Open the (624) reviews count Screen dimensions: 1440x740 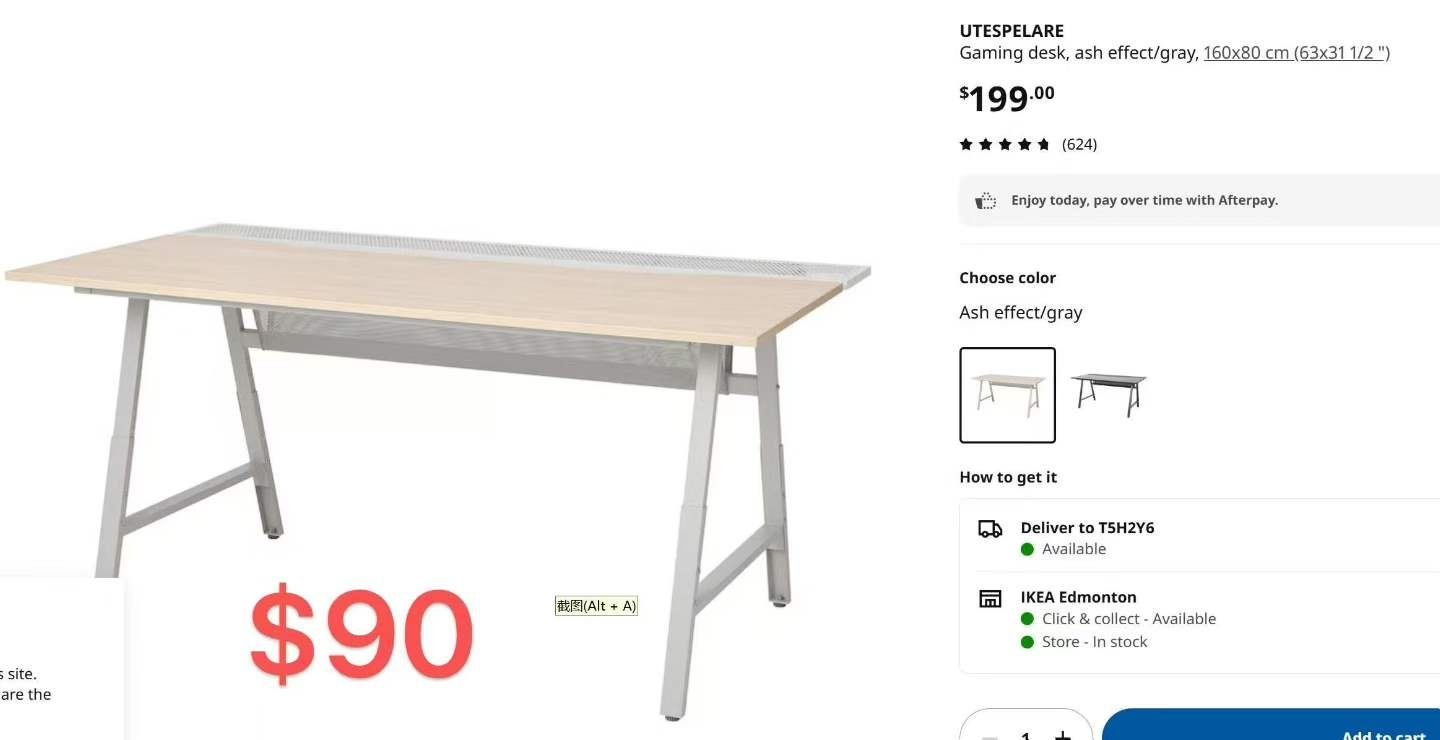pyautogui.click(x=1079, y=144)
